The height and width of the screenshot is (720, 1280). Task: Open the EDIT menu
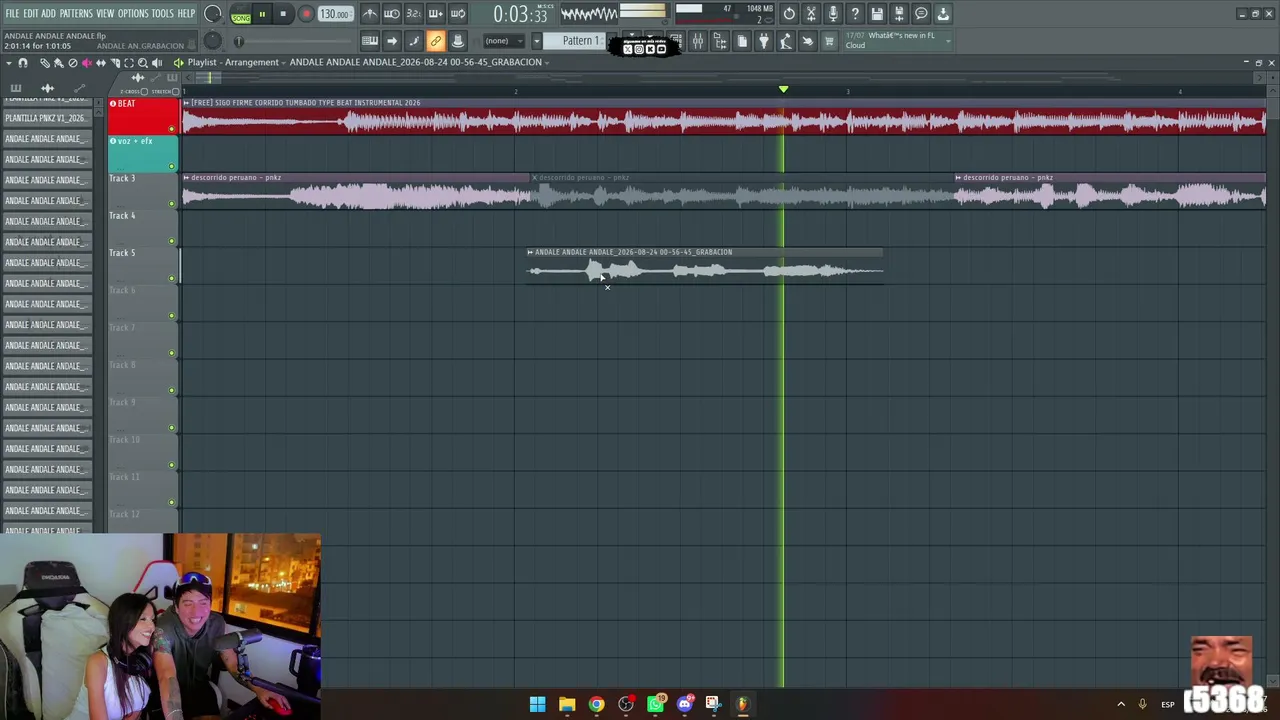click(30, 13)
